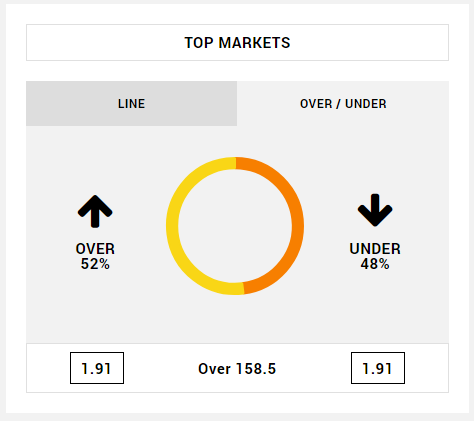Image resolution: width=474 pixels, height=421 pixels.
Task: Click the empty center of the donut chart
Action: (x=235, y=226)
